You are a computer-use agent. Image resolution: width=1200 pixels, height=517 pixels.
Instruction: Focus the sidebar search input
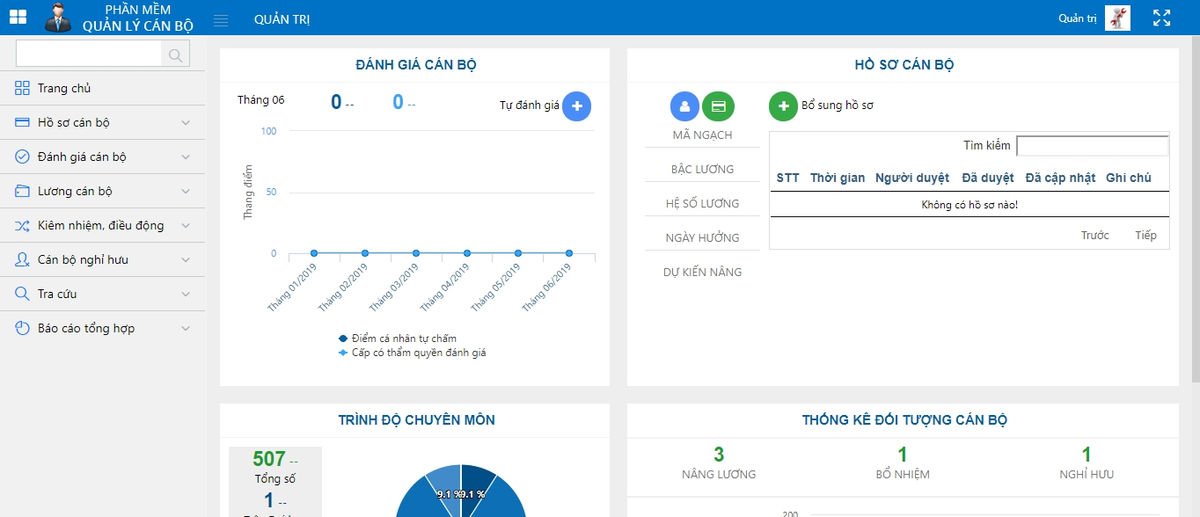point(89,55)
